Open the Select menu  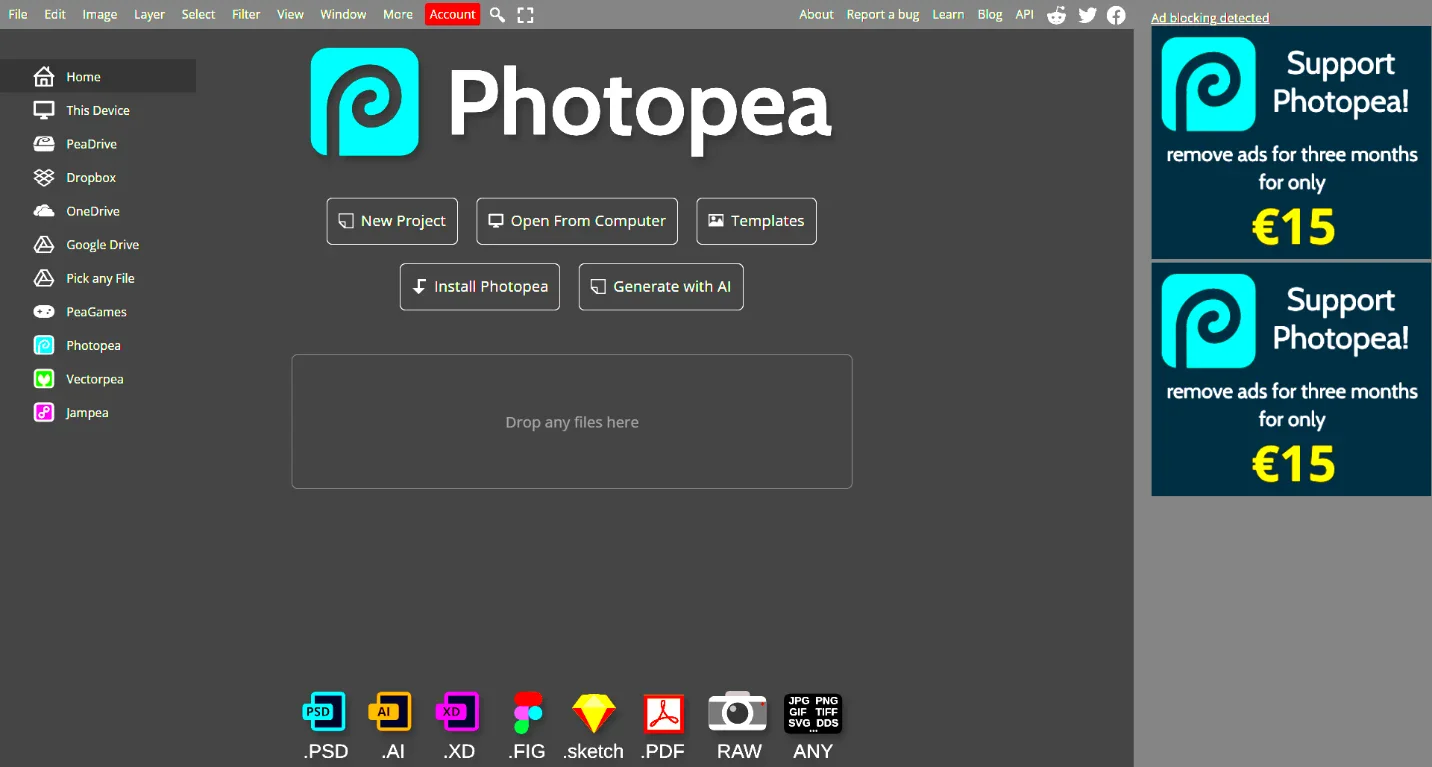[x=198, y=15]
